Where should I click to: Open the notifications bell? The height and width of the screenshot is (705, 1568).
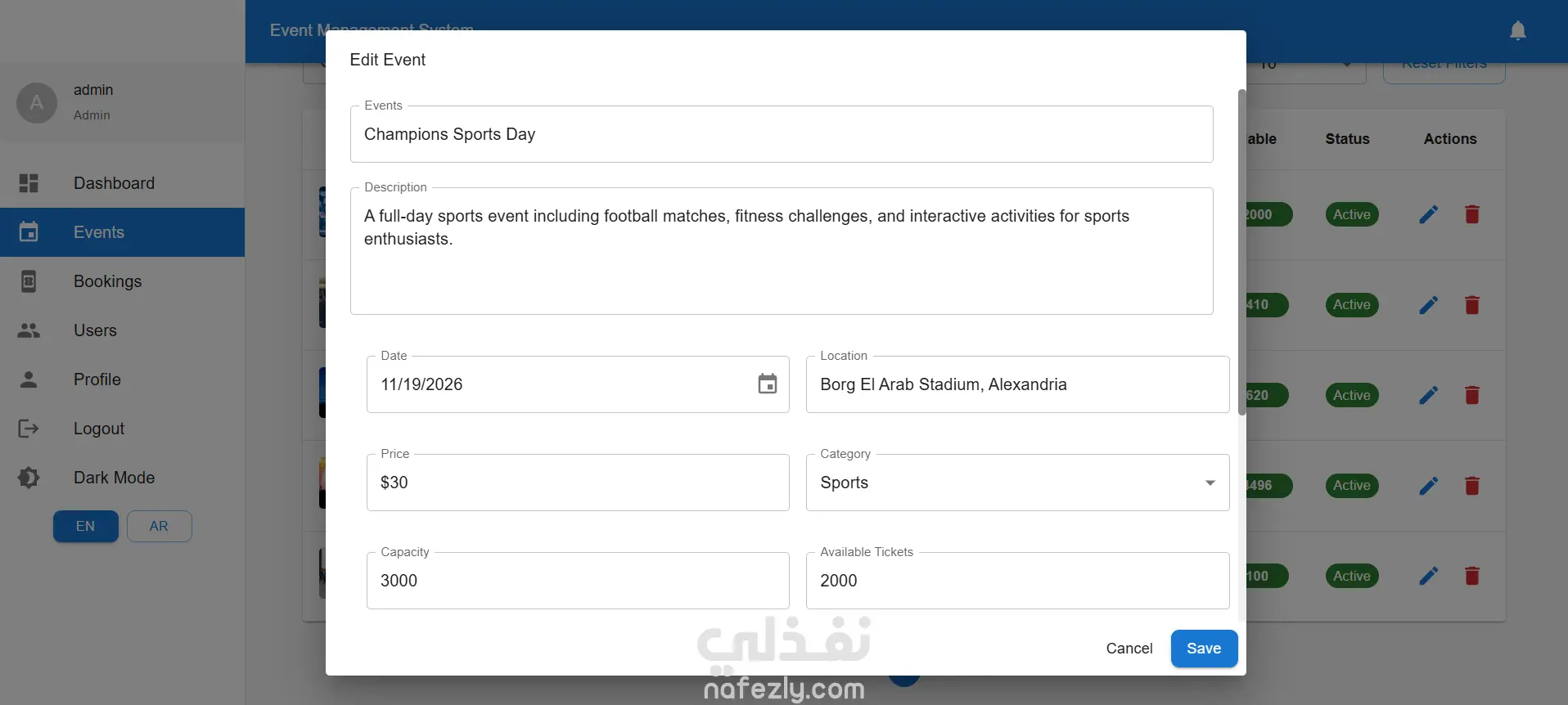[x=1518, y=31]
